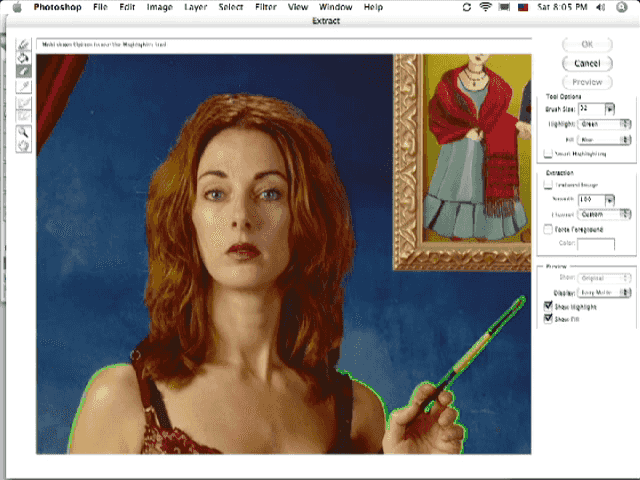
Task: Check the Force Foreground option
Action: 547,229
